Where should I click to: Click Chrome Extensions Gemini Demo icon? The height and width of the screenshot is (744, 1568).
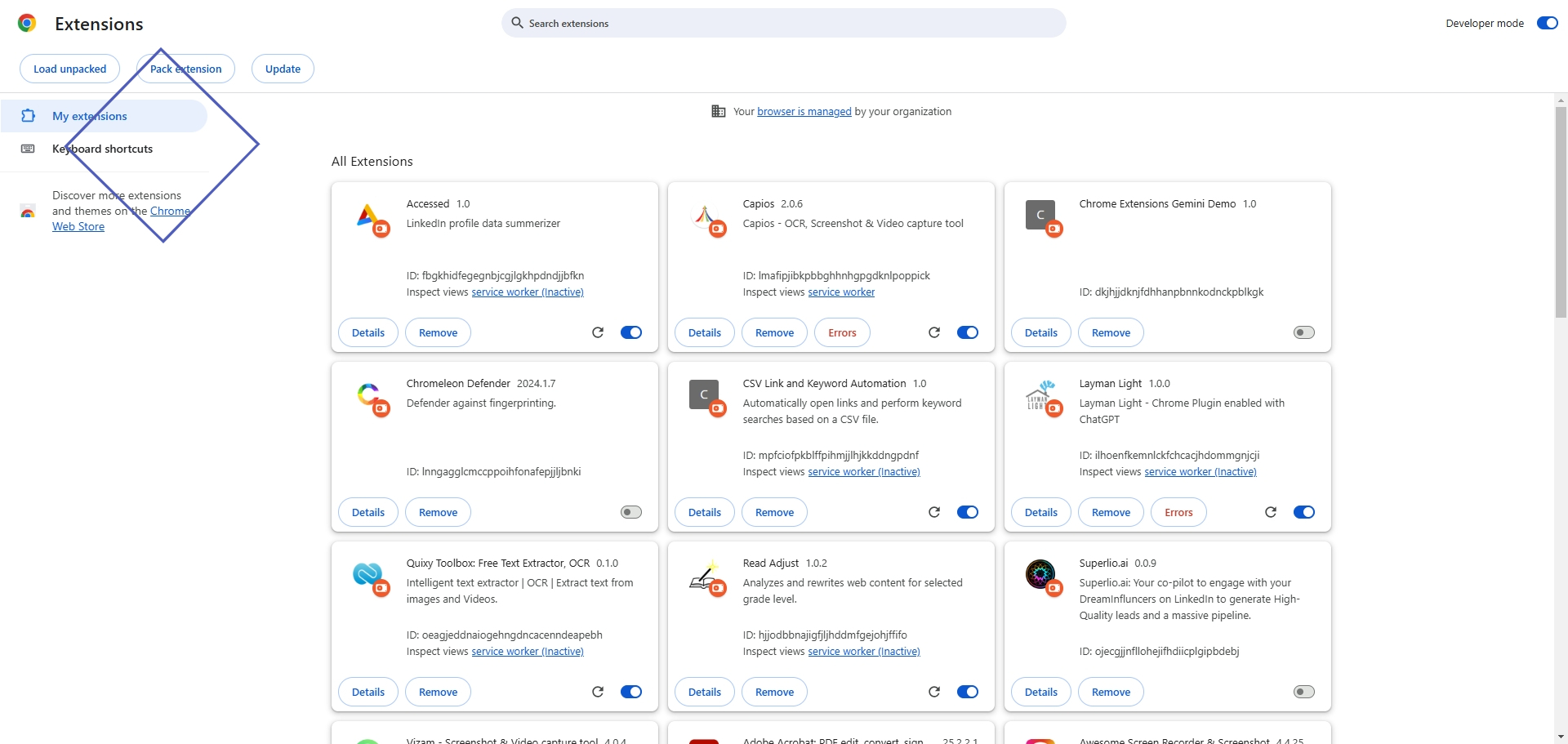click(x=1044, y=219)
